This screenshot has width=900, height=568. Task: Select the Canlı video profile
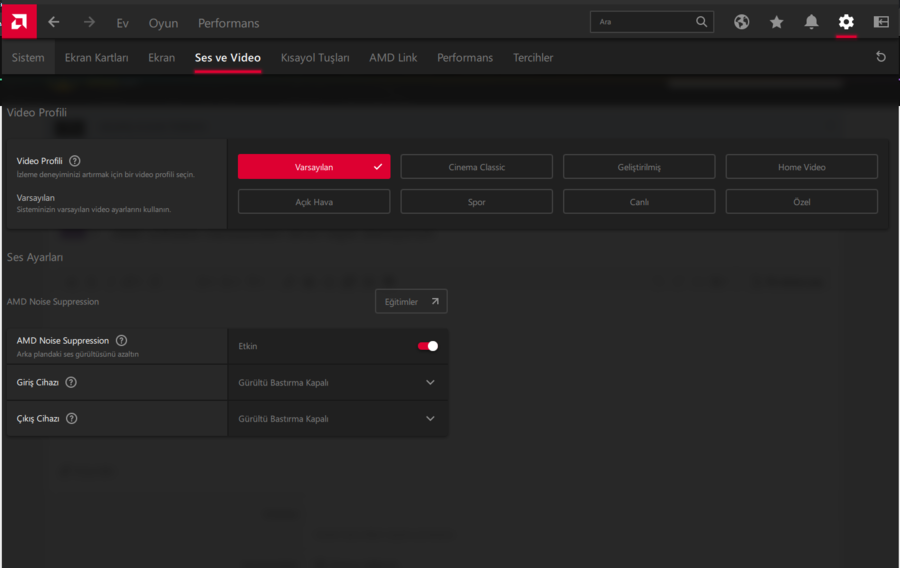(639, 202)
